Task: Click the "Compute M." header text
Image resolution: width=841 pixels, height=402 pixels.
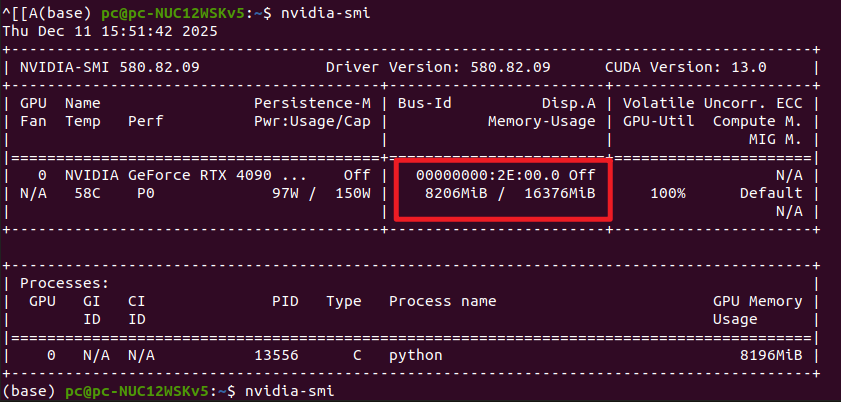Action: click(758, 122)
